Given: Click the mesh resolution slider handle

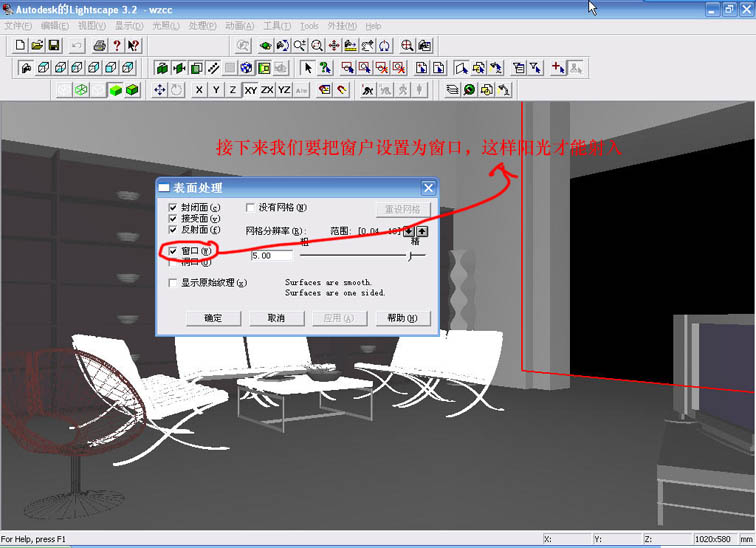Looking at the screenshot, I should [x=410, y=256].
